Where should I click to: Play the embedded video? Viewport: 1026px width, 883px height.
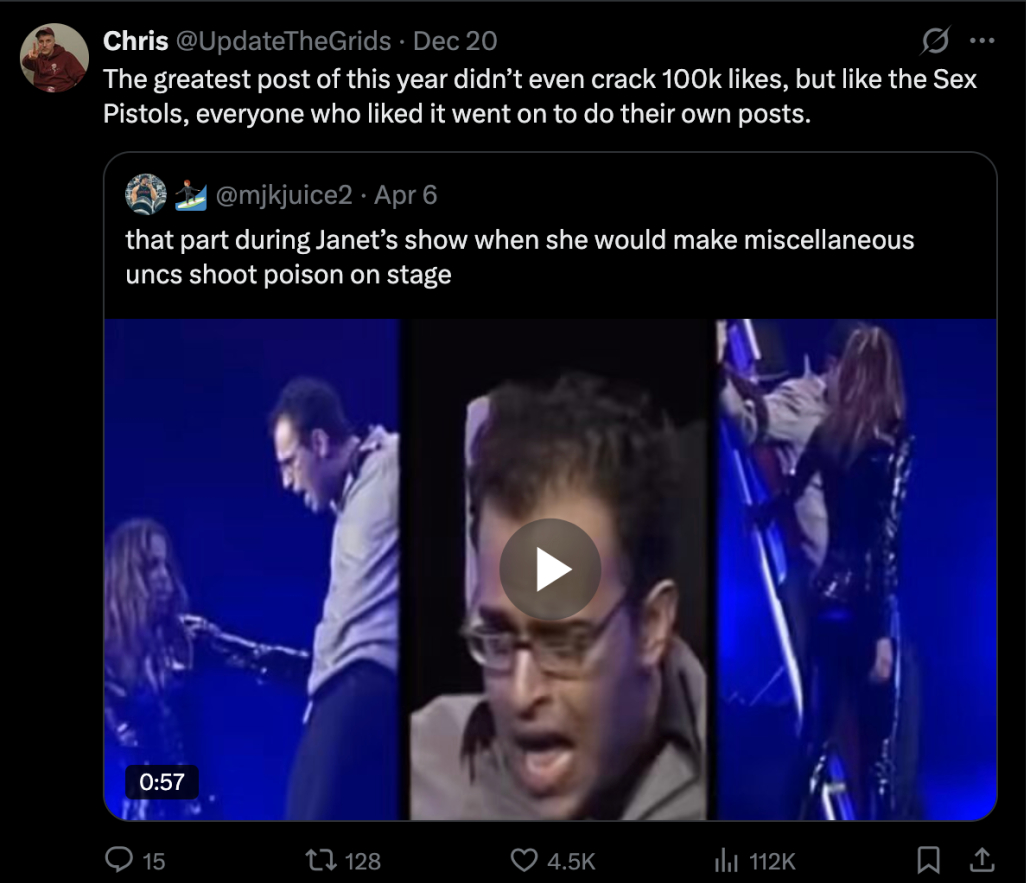(x=550, y=569)
